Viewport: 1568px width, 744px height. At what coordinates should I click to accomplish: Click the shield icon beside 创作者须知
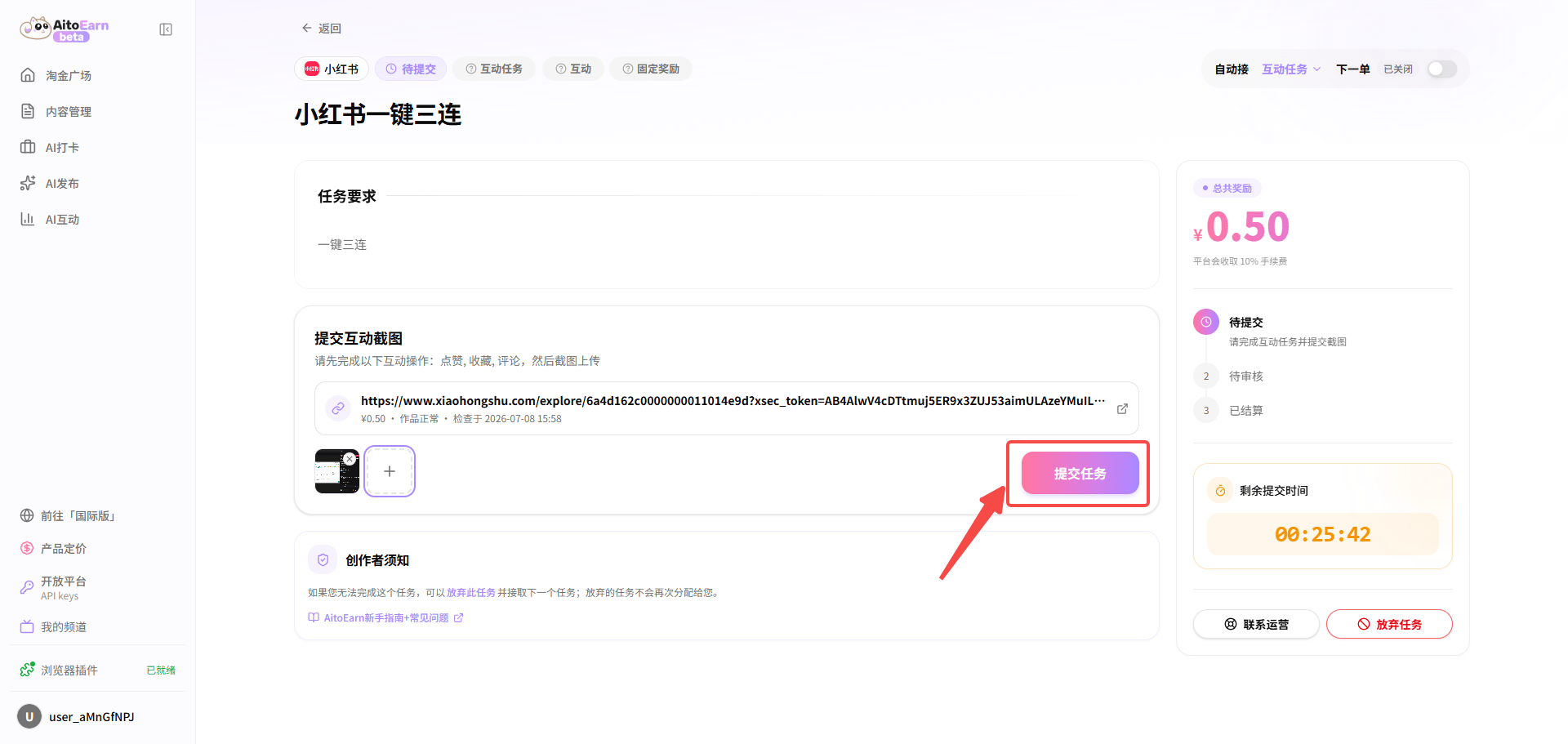pyautogui.click(x=323, y=559)
